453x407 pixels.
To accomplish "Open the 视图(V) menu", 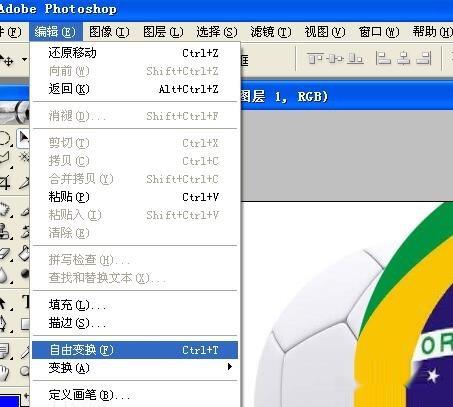I will coord(325,32).
